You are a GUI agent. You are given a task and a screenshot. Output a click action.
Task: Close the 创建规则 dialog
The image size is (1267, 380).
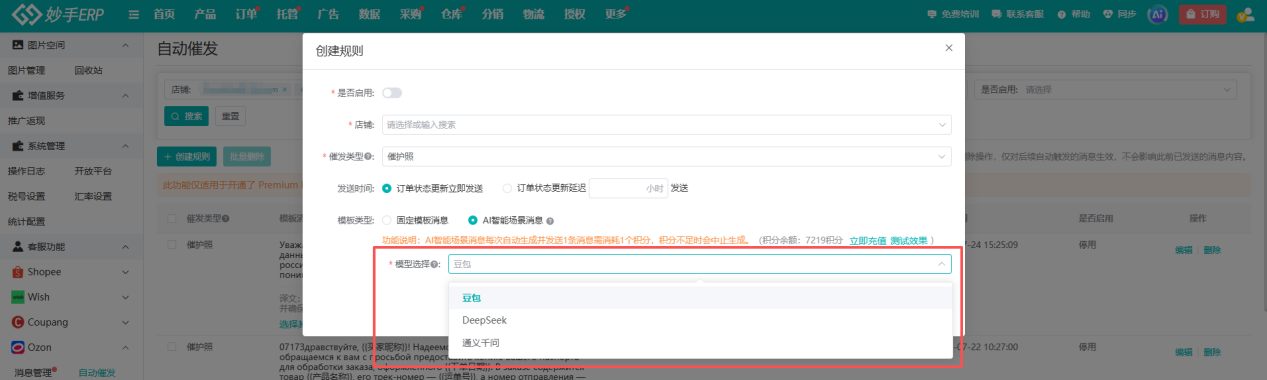948,47
